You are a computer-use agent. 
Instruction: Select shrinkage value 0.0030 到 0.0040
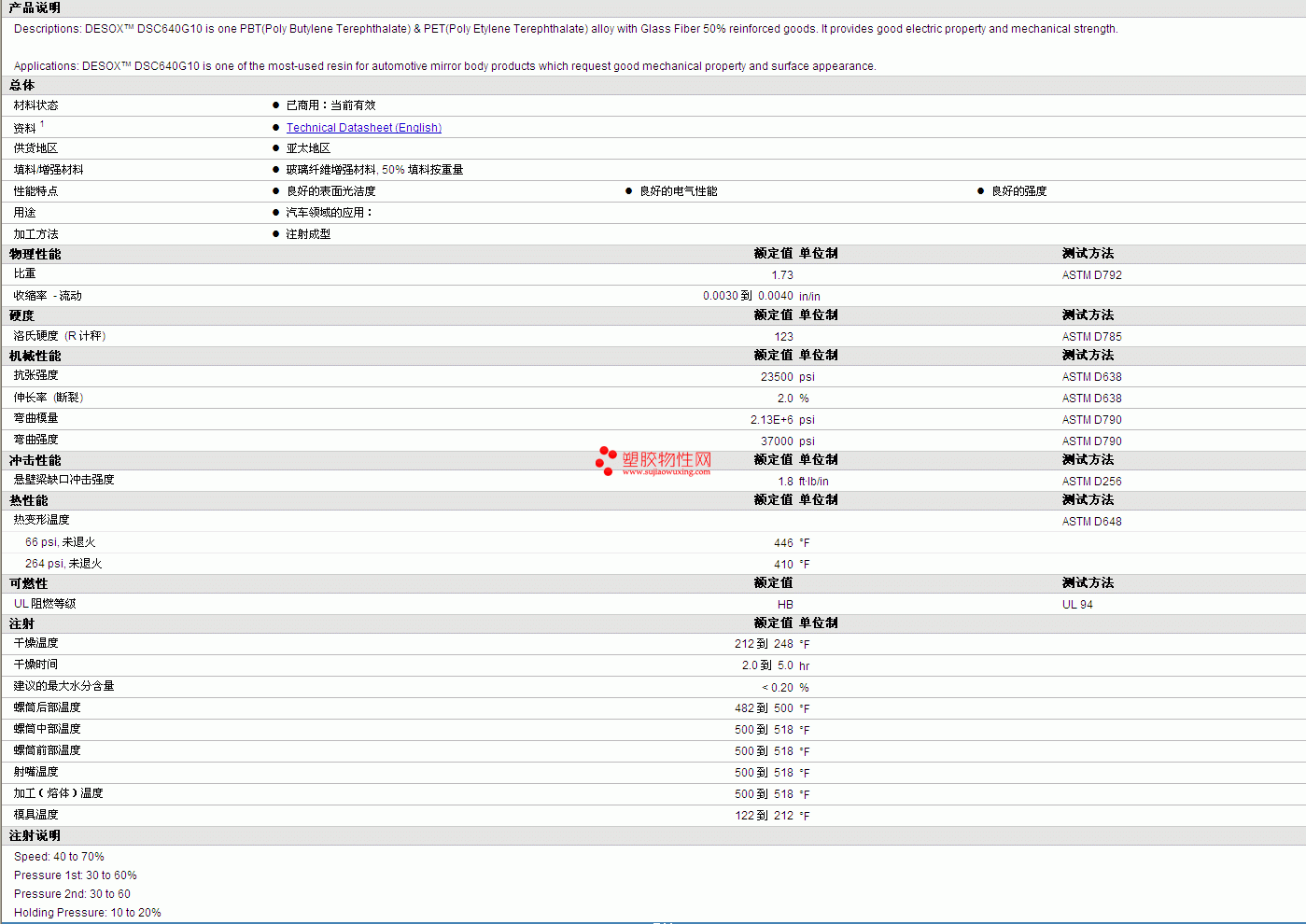click(748, 296)
